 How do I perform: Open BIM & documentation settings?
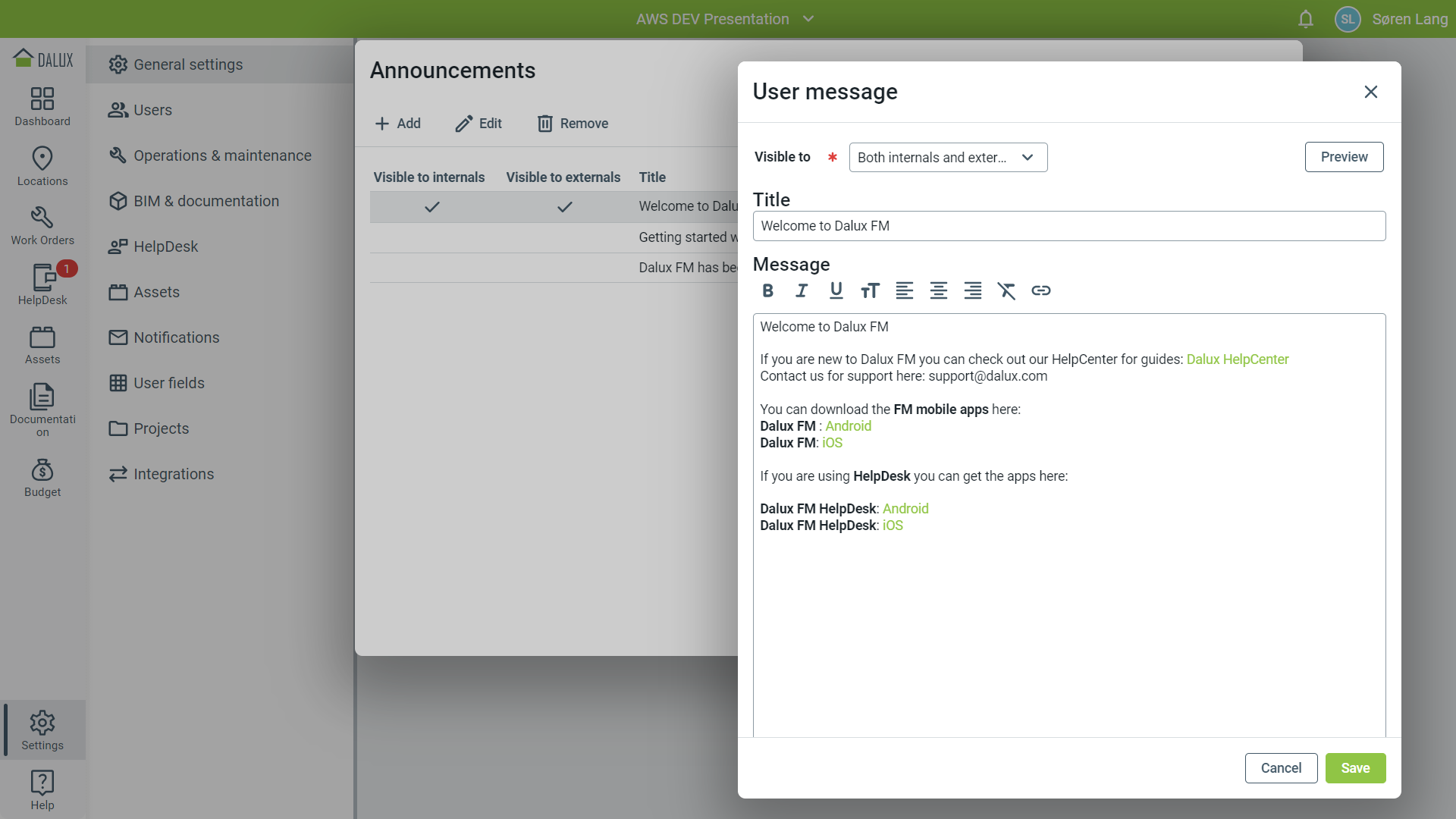pos(220,201)
